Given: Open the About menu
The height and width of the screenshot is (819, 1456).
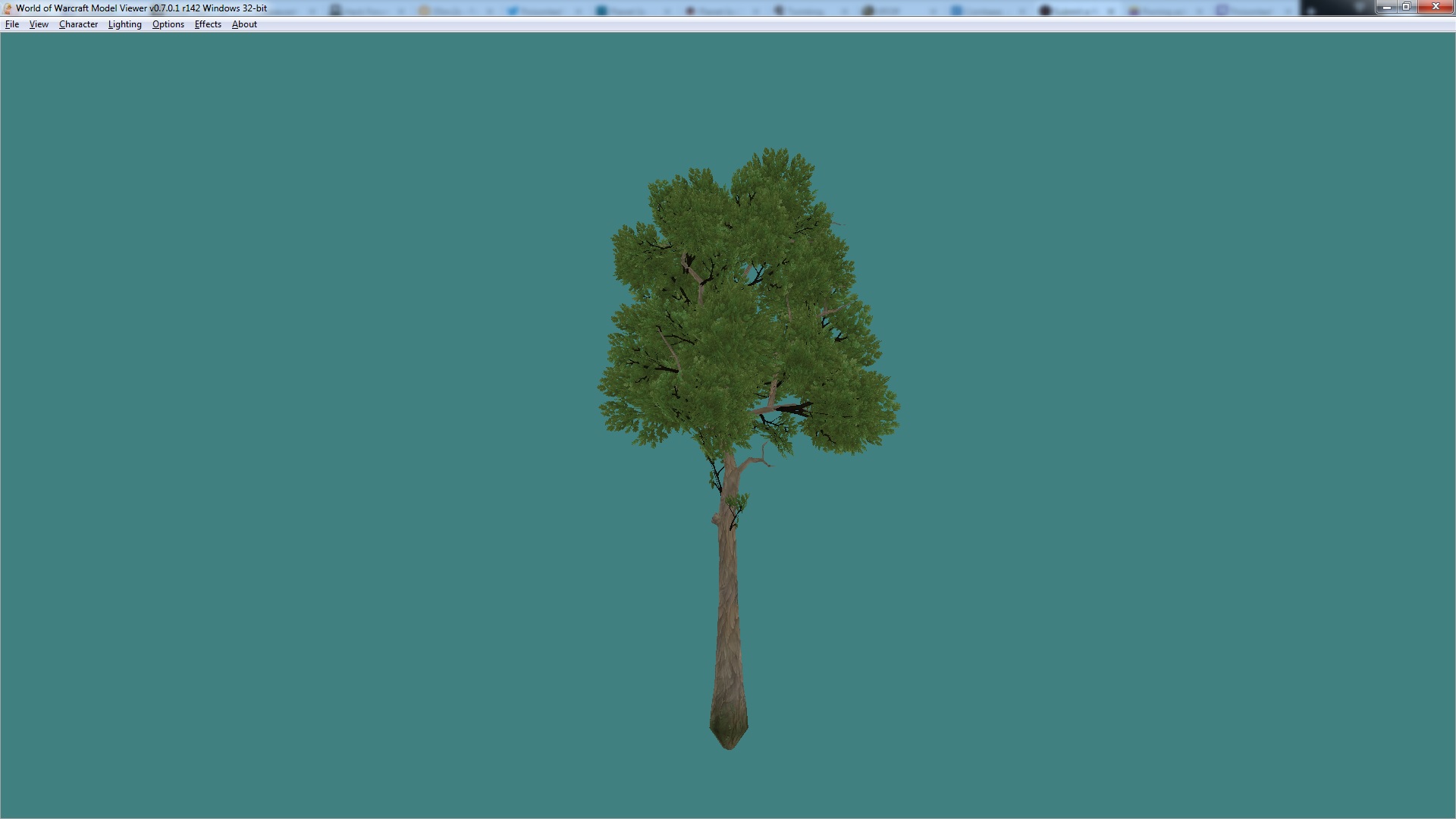Looking at the screenshot, I should [244, 24].
